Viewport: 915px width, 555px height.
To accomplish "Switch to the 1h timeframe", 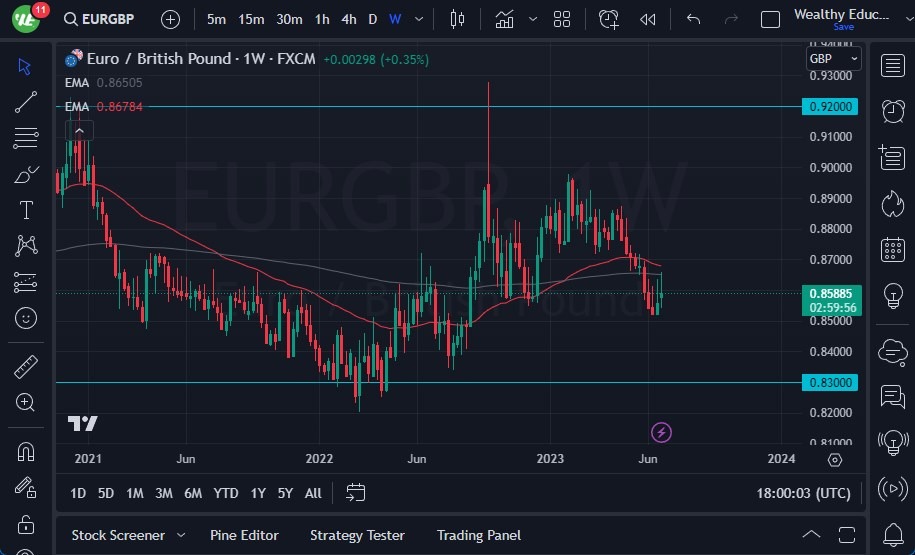I will 322,19.
